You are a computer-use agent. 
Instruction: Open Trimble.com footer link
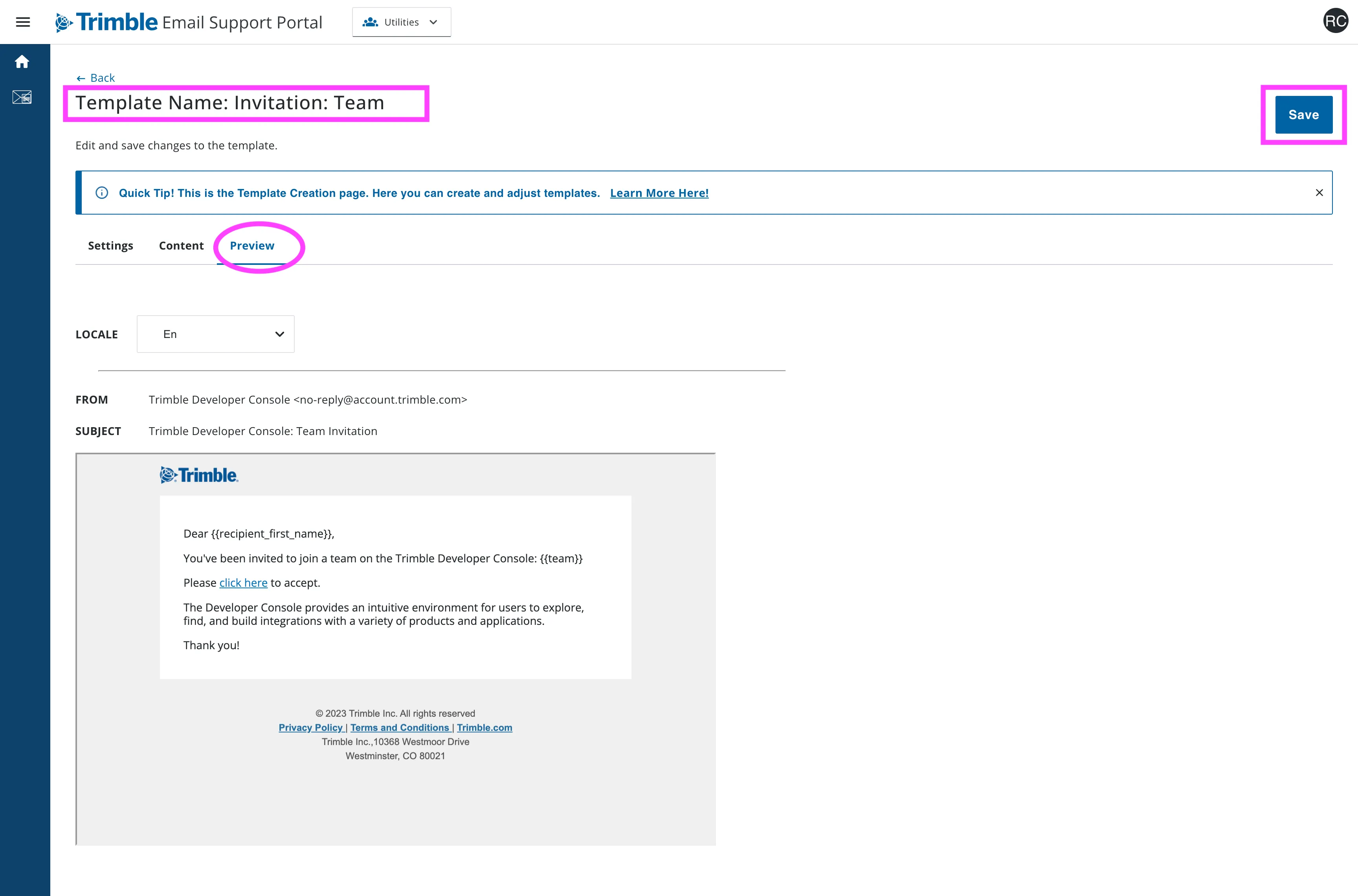484,727
